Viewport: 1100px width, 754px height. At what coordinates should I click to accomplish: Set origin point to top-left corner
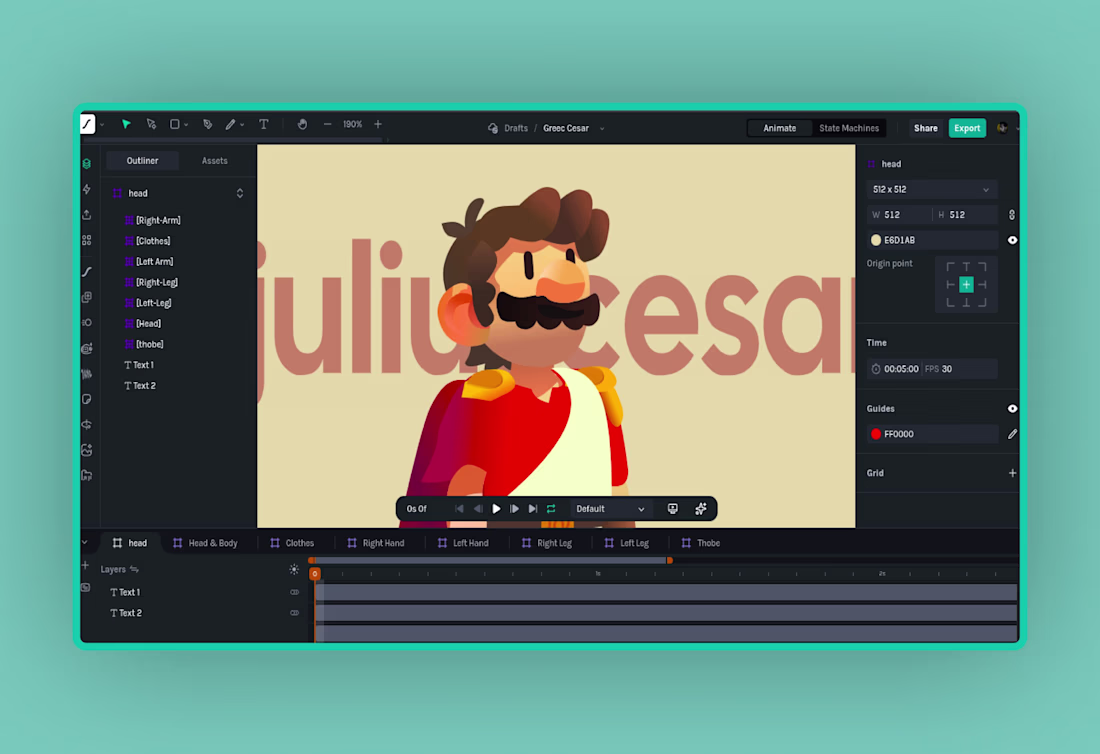point(951,267)
